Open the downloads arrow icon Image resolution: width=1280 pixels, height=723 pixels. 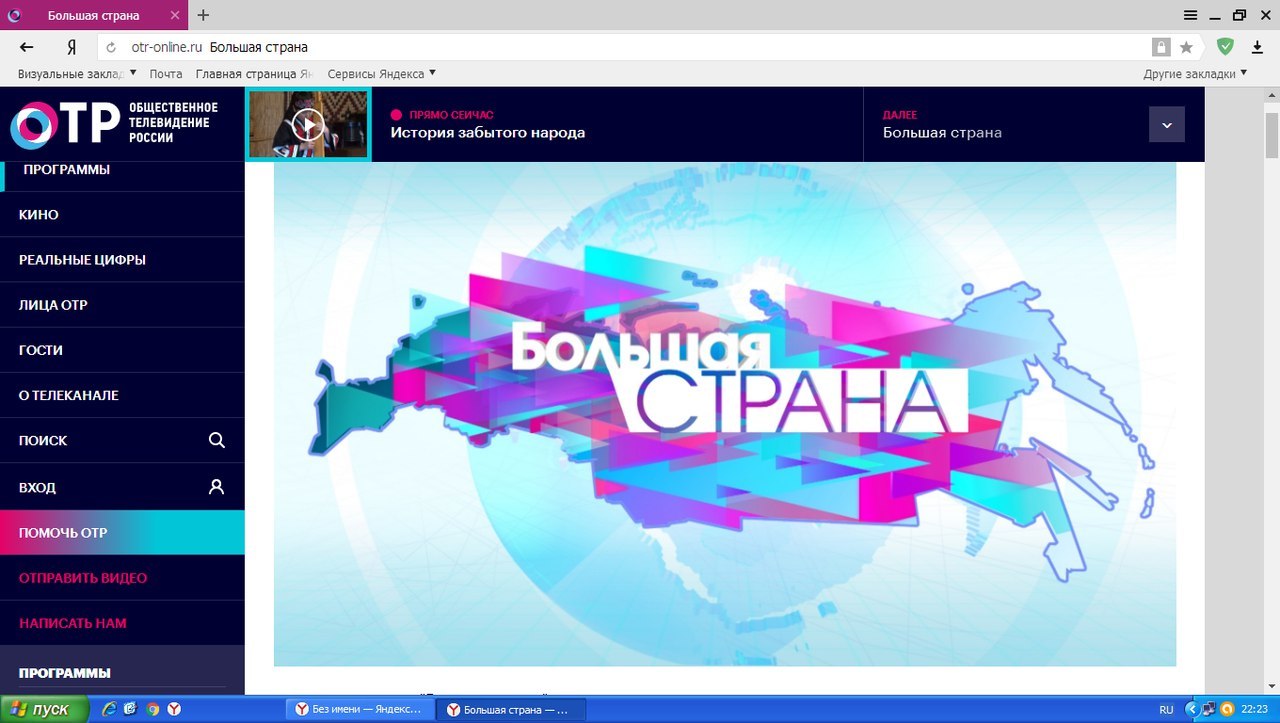pyautogui.click(x=1258, y=47)
